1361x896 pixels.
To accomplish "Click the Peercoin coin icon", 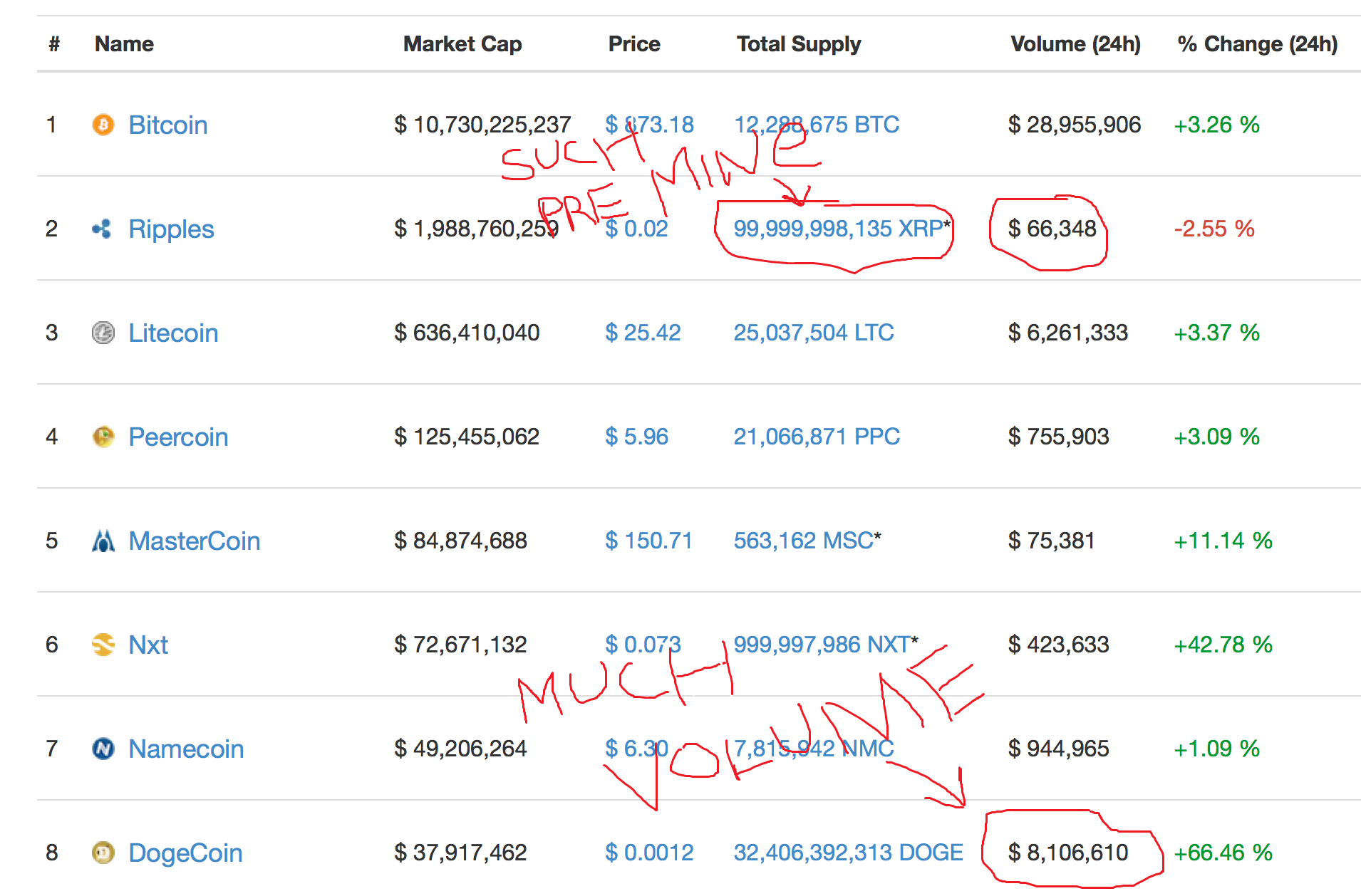I will coord(103,437).
